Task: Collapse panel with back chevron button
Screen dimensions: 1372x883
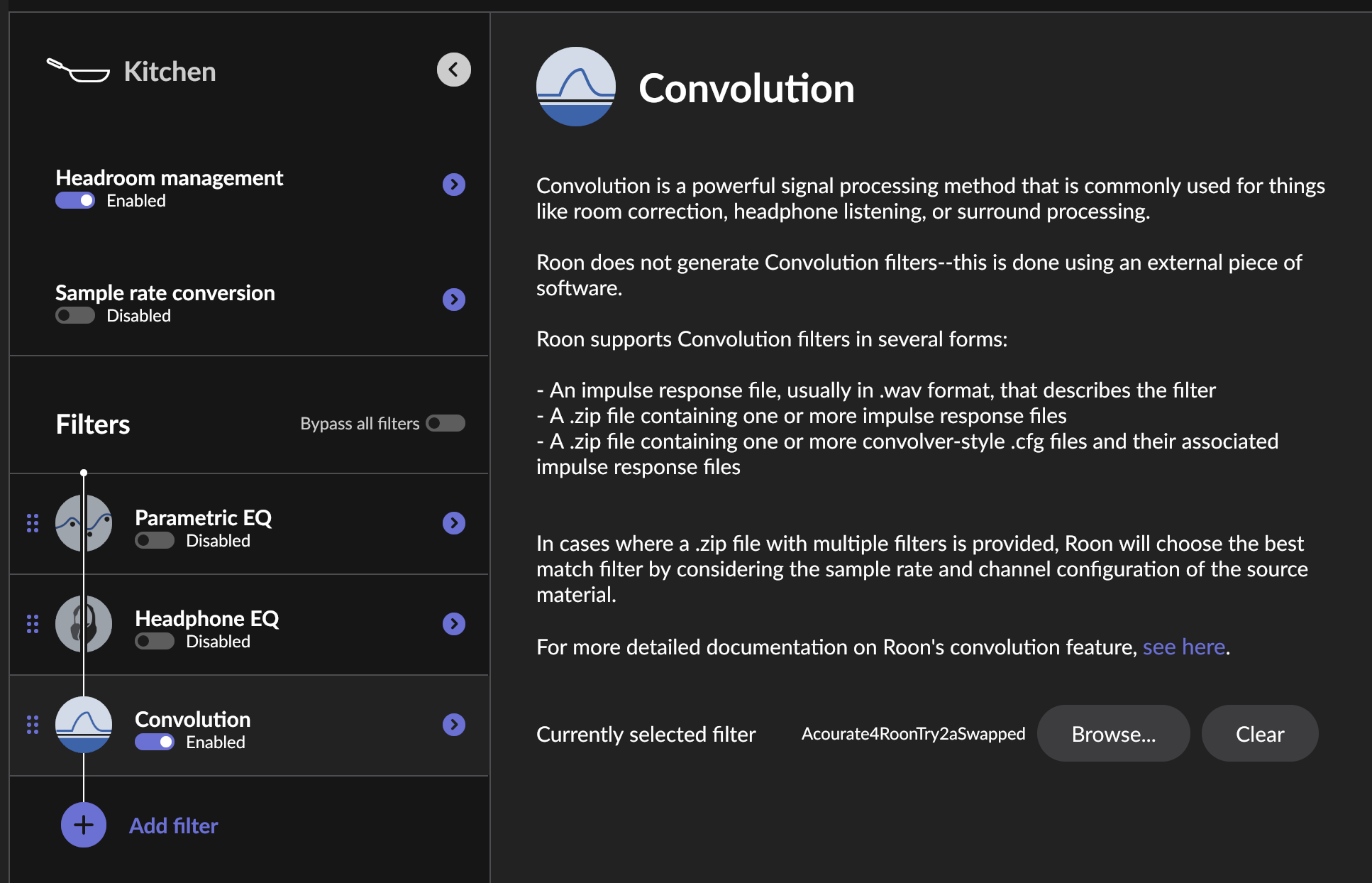Action: click(x=454, y=70)
